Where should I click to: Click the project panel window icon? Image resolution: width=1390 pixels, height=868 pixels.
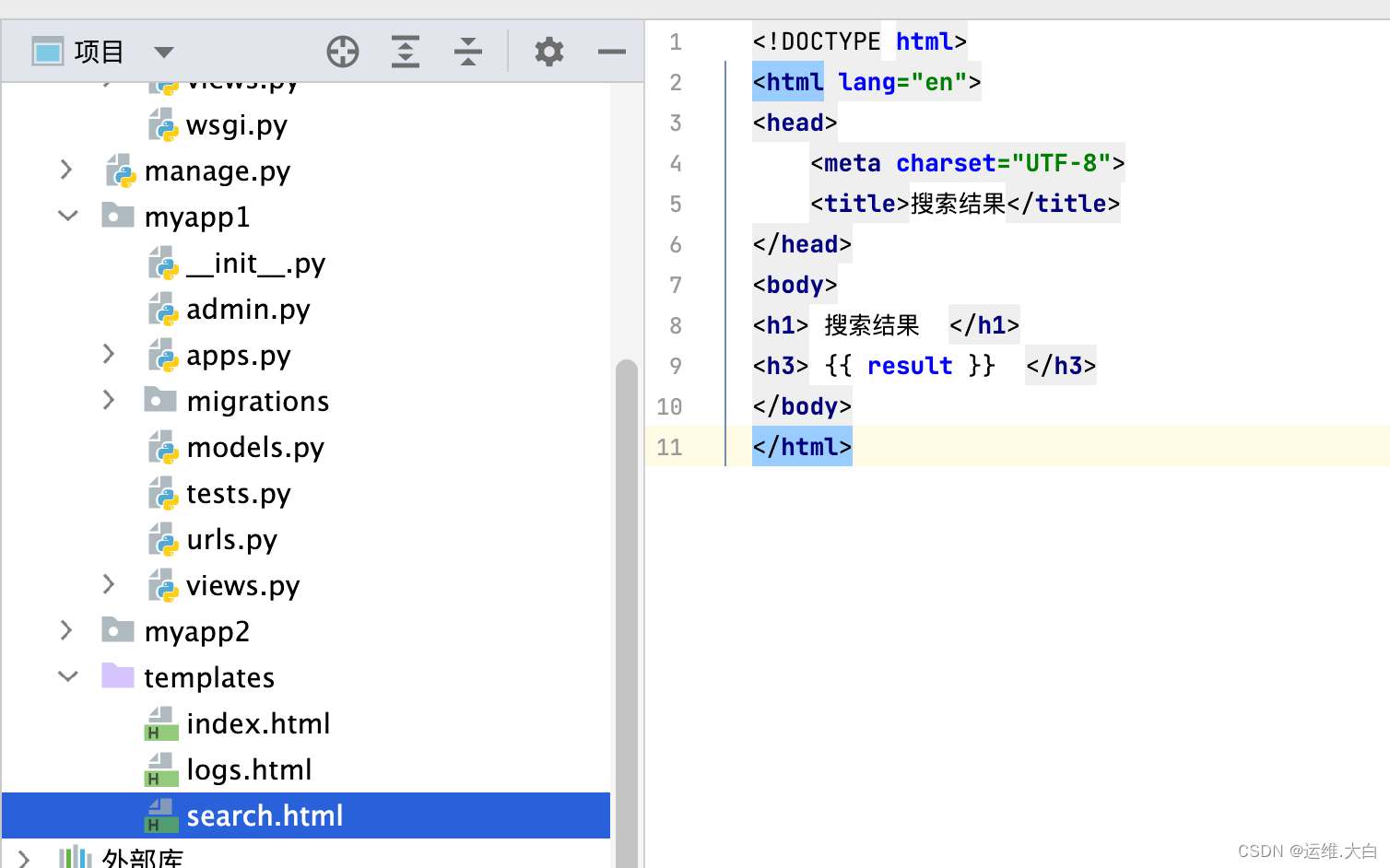pos(48,52)
